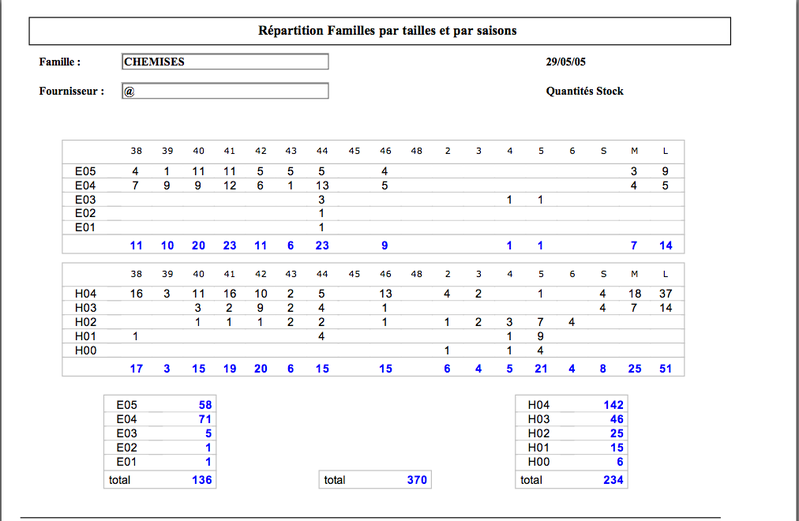This screenshot has width=799, height=521.
Task: Select the H01 row label in the lower size grid
Action: (85, 336)
